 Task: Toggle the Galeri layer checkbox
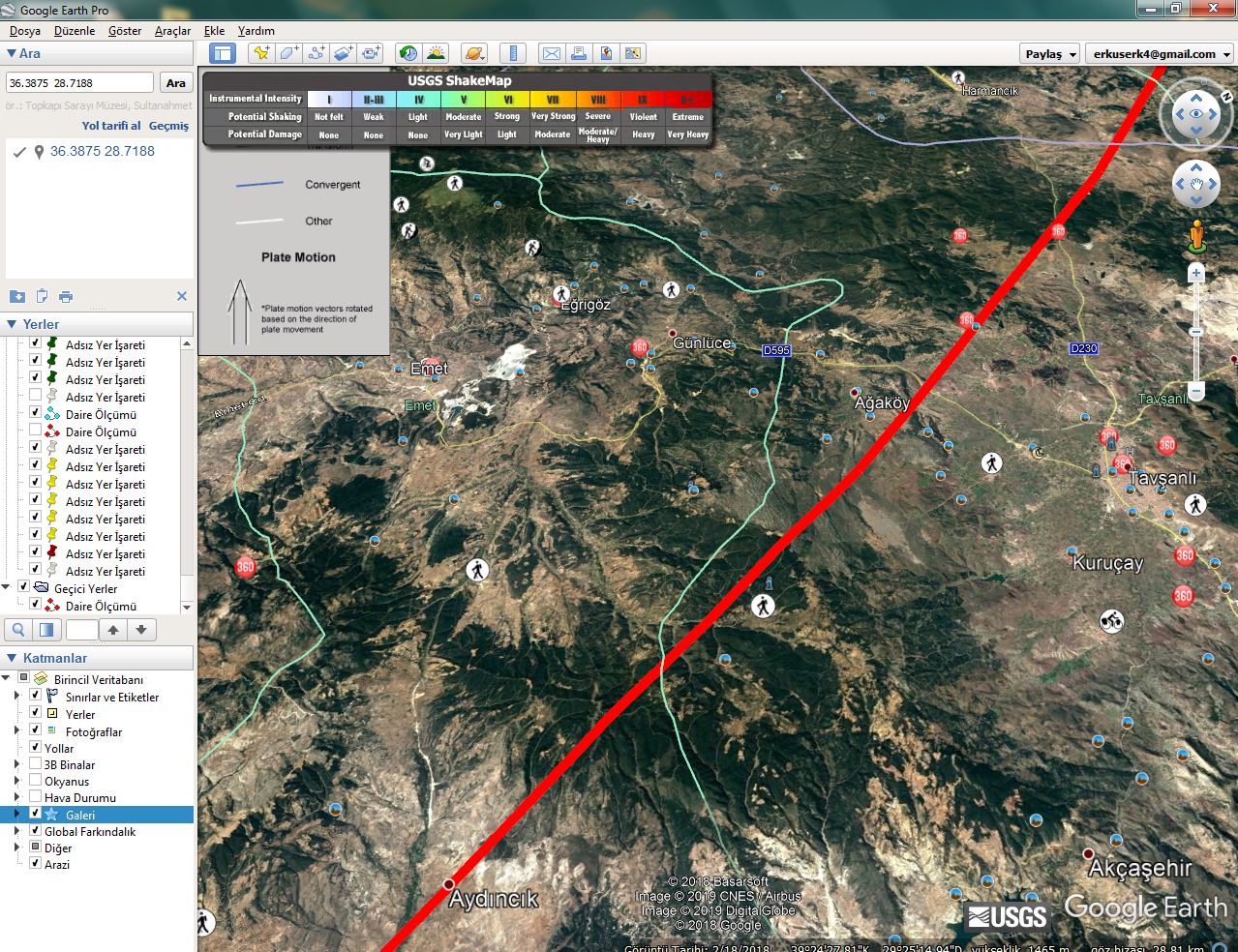tap(35, 814)
